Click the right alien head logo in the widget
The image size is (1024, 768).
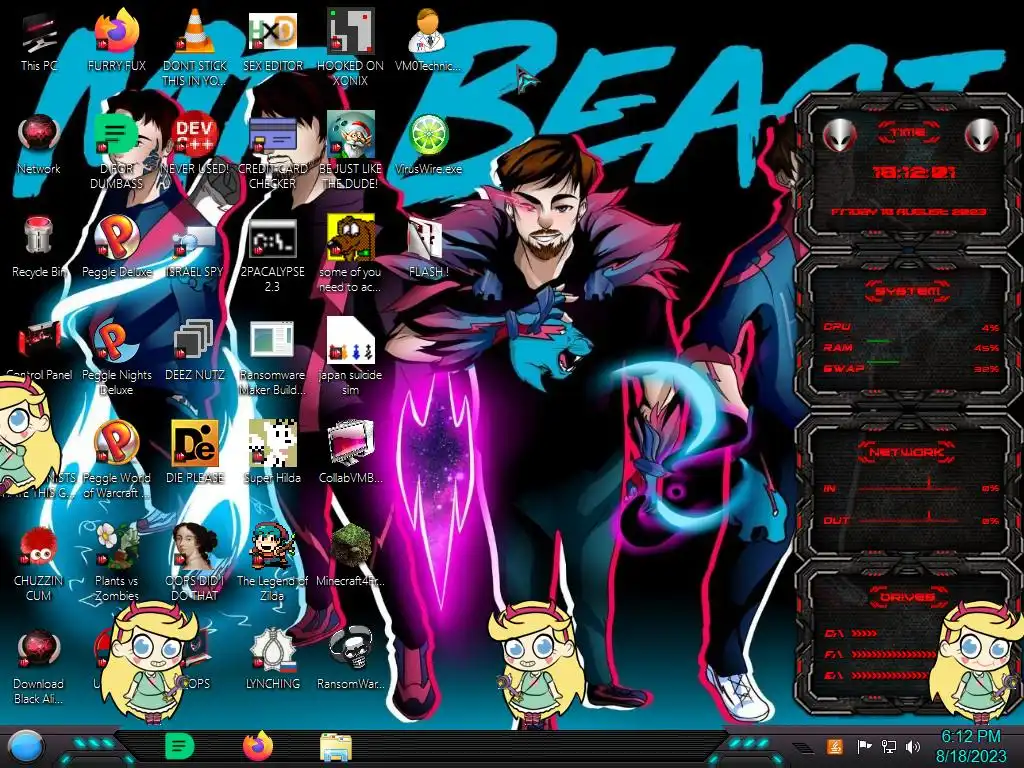tap(982, 135)
